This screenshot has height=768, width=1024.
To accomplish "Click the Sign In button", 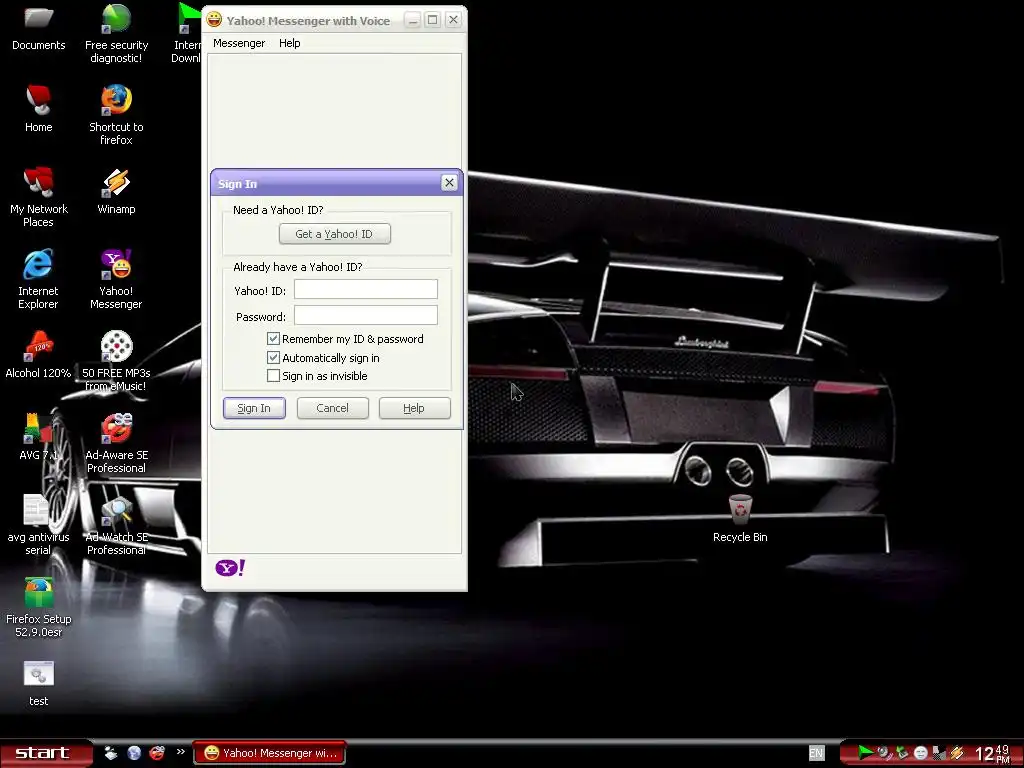I will (x=254, y=408).
